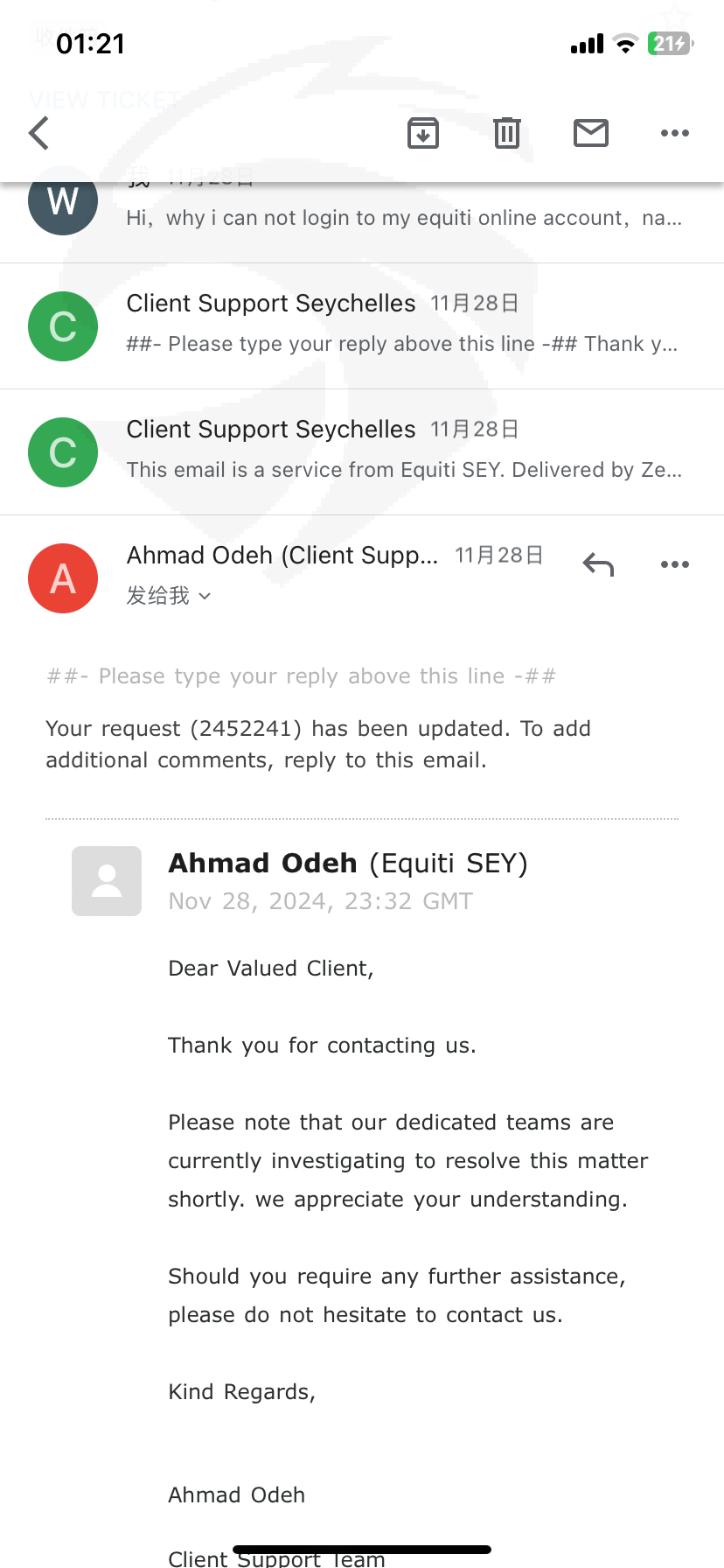Tap the back arrow to leave the email
The image size is (724, 1568).
[39, 133]
